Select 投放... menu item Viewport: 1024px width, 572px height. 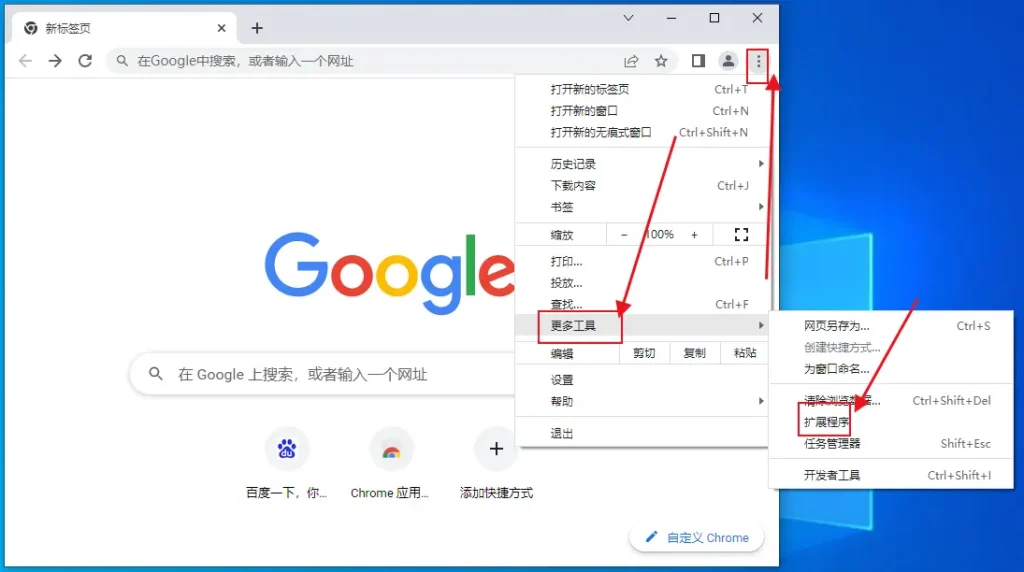(x=643, y=283)
